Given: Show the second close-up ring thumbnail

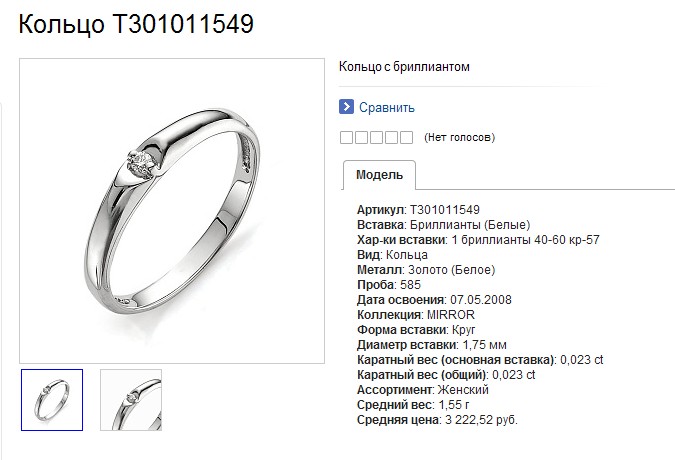Looking at the screenshot, I should 131,400.
